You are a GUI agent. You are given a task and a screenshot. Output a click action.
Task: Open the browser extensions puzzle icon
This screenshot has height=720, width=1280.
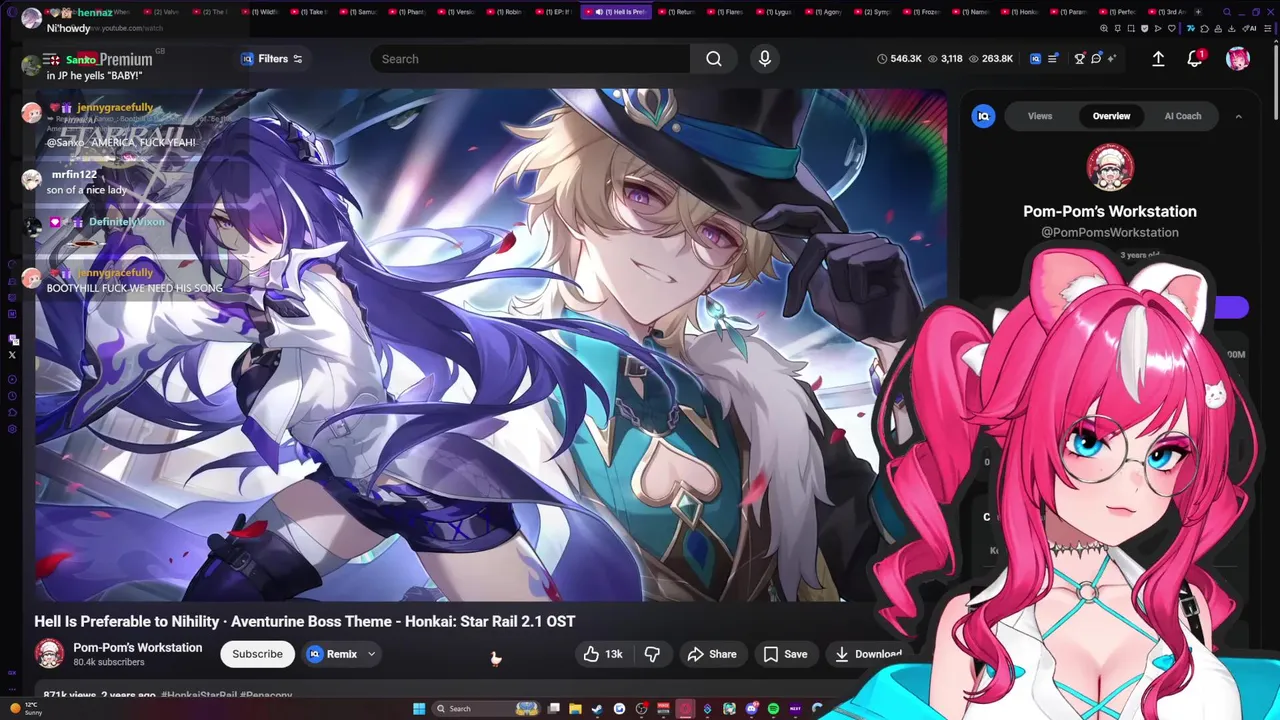(x=1204, y=28)
